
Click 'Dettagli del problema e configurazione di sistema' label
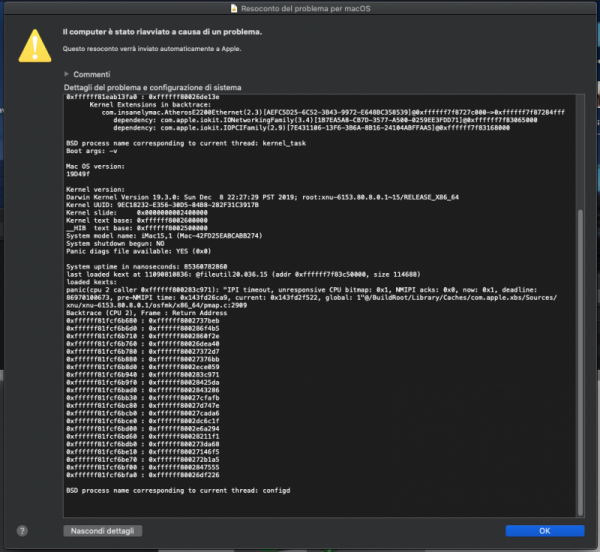pyautogui.click(x=153, y=88)
